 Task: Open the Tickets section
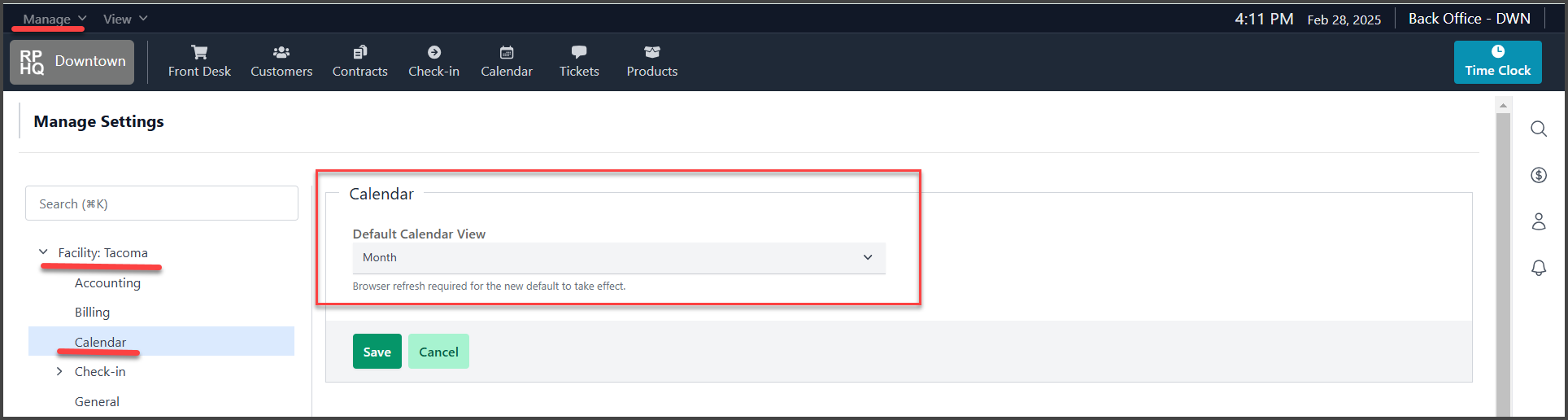(579, 62)
